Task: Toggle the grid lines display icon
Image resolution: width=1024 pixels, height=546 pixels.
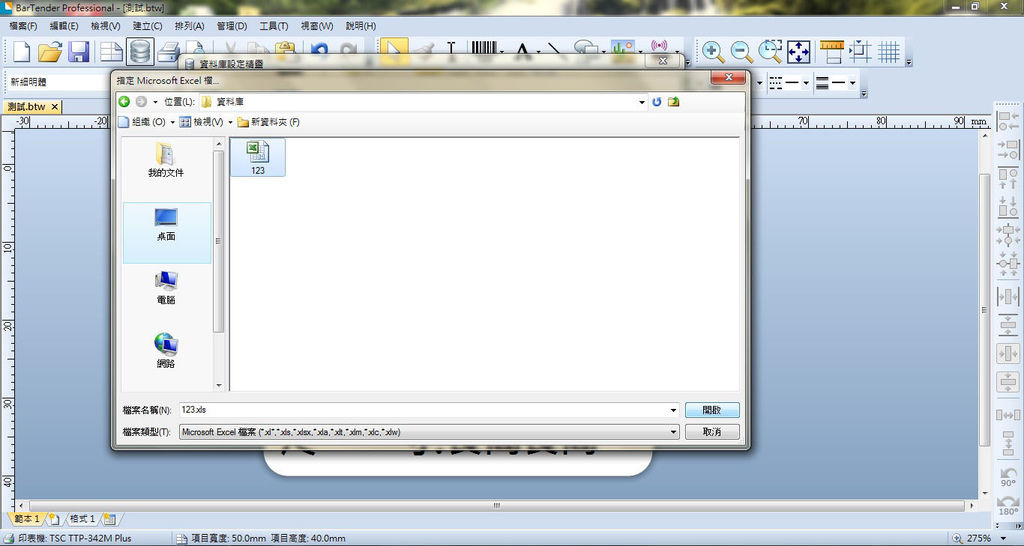Action: coord(889,52)
